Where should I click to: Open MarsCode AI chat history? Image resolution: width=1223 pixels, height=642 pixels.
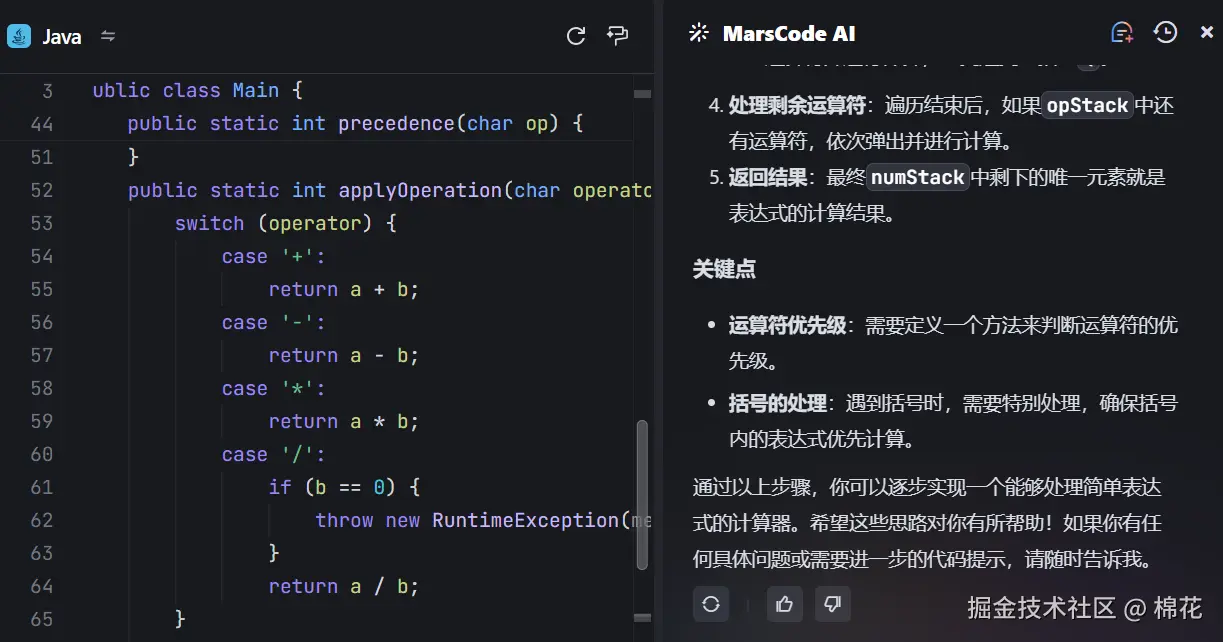[x=1164, y=32]
